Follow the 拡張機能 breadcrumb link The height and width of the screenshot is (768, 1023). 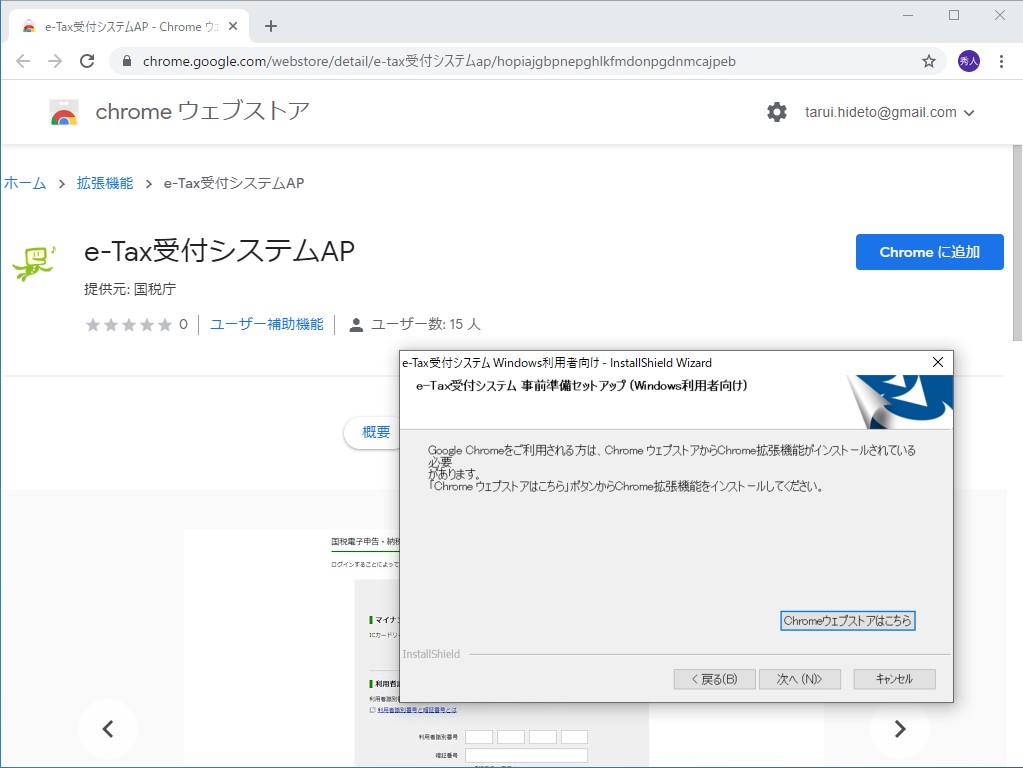[x=105, y=183]
